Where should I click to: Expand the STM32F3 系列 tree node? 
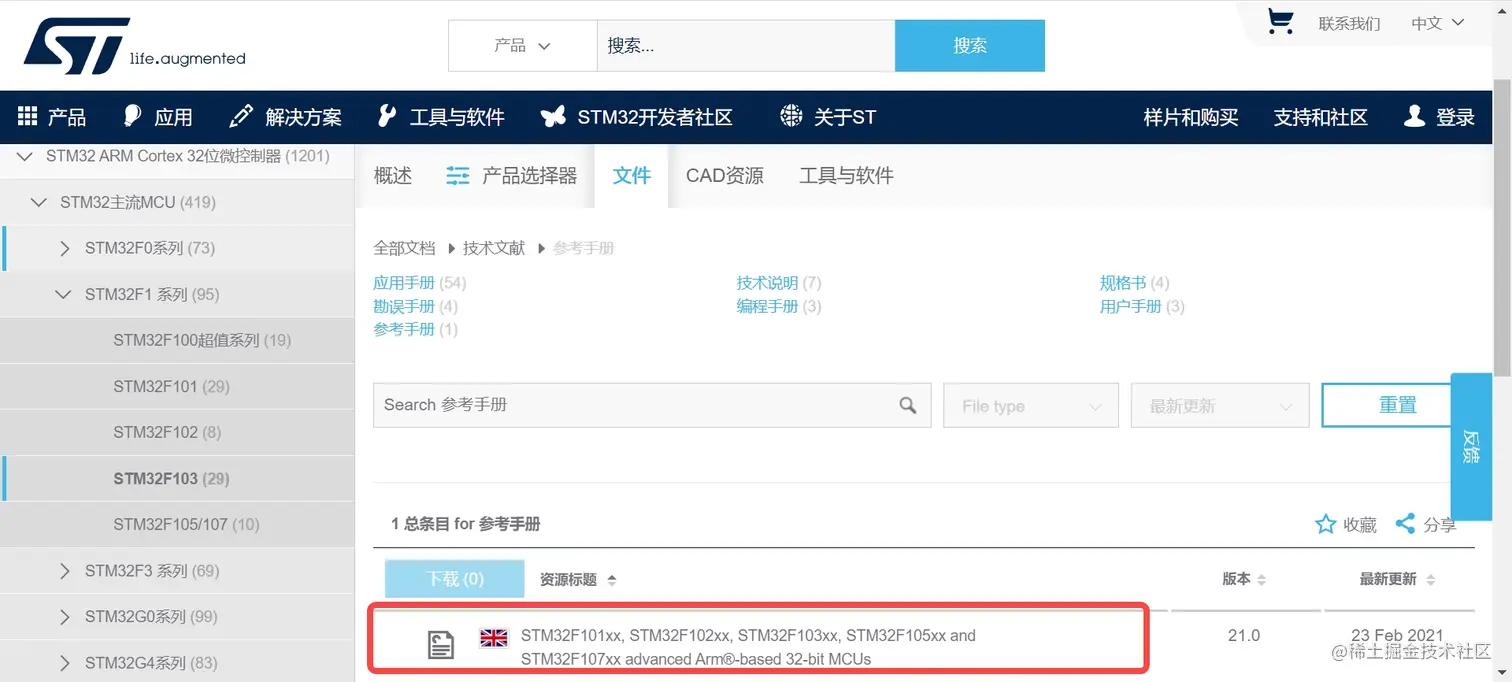65,571
